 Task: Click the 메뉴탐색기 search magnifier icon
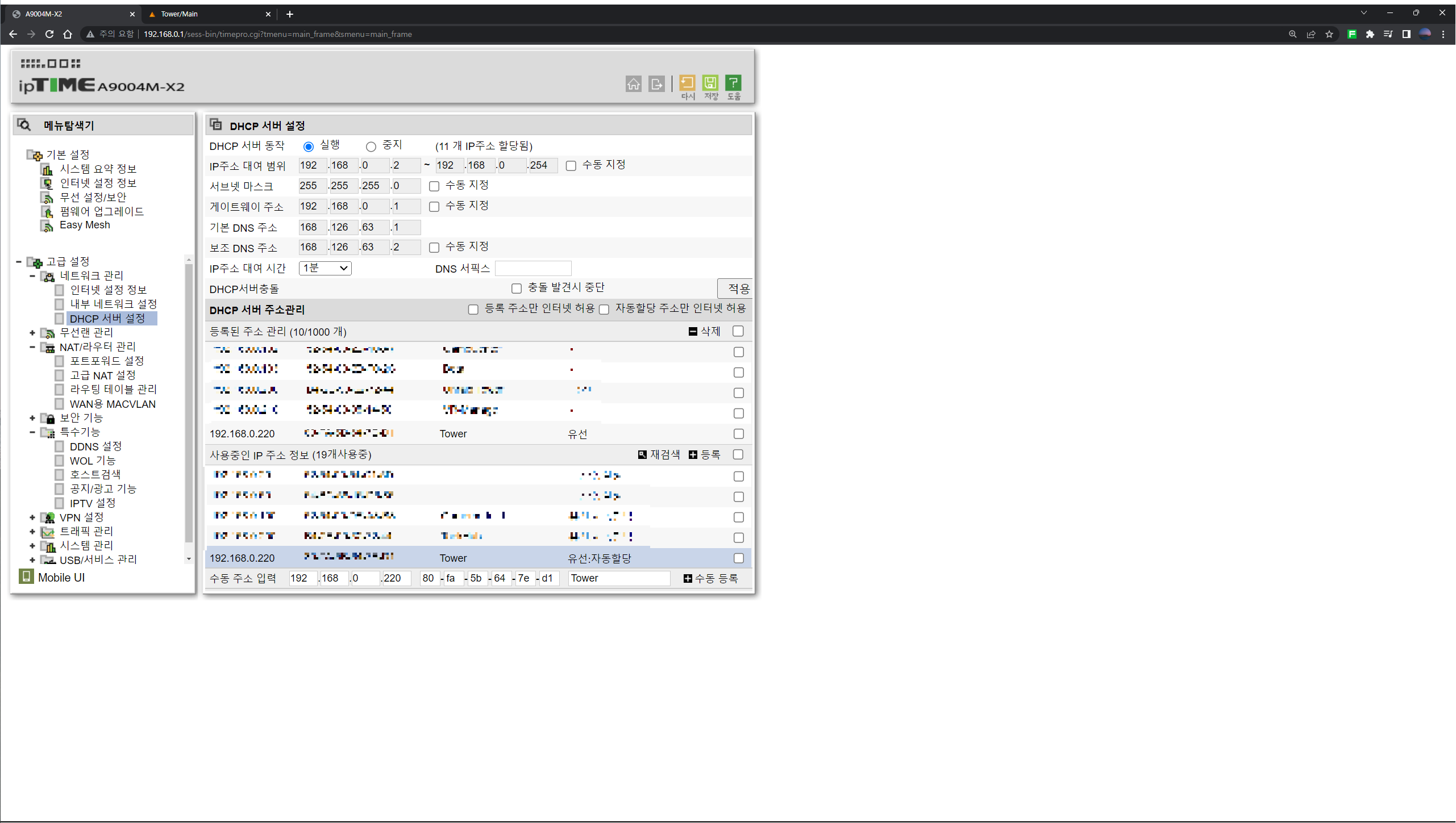[24, 124]
